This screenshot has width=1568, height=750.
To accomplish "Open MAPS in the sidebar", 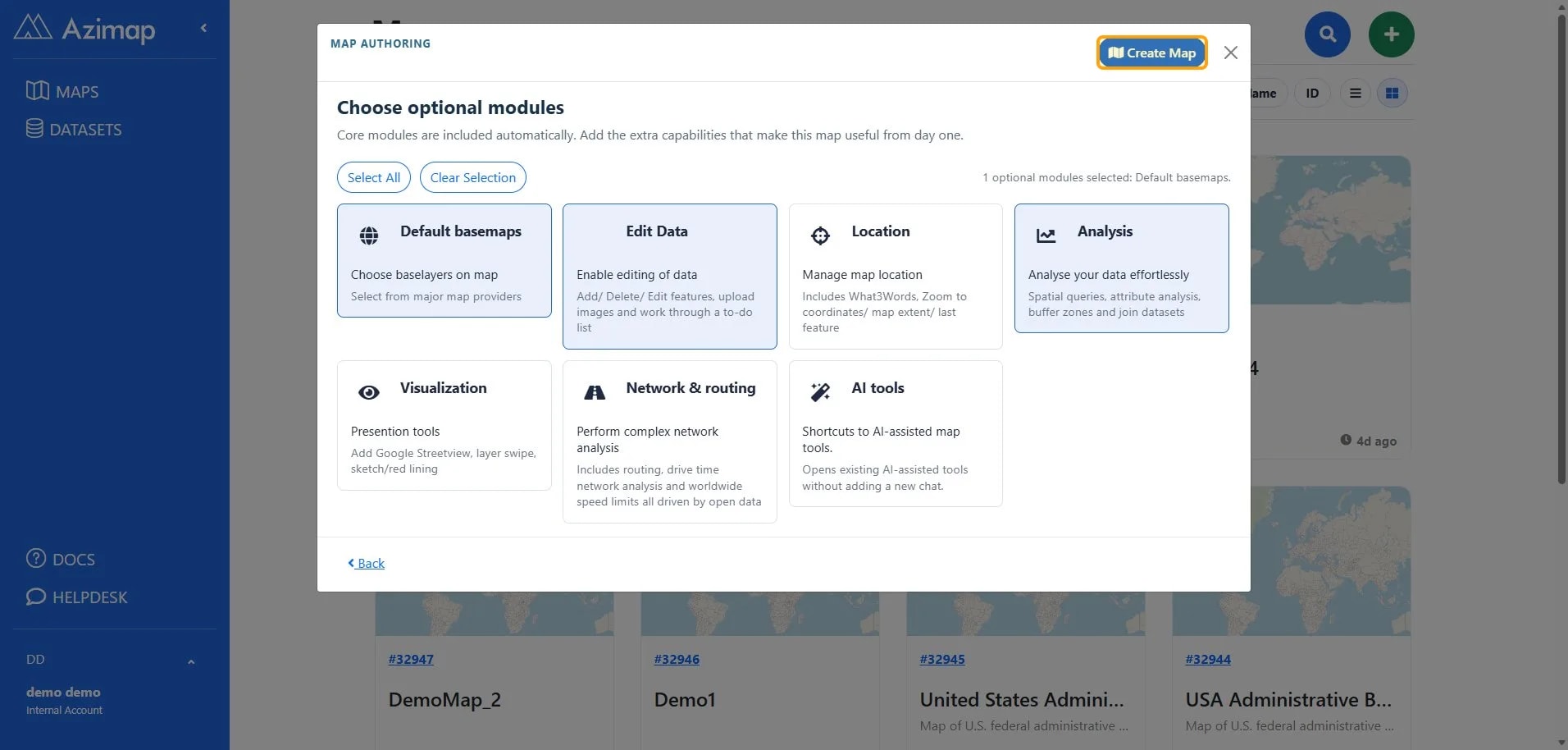I will tap(62, 91).
